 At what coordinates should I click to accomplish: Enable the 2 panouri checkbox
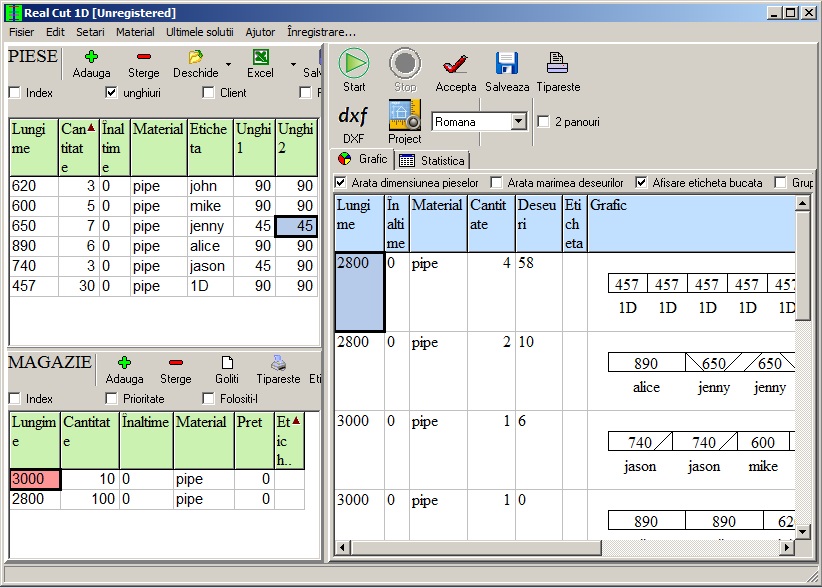click(543, 122)
